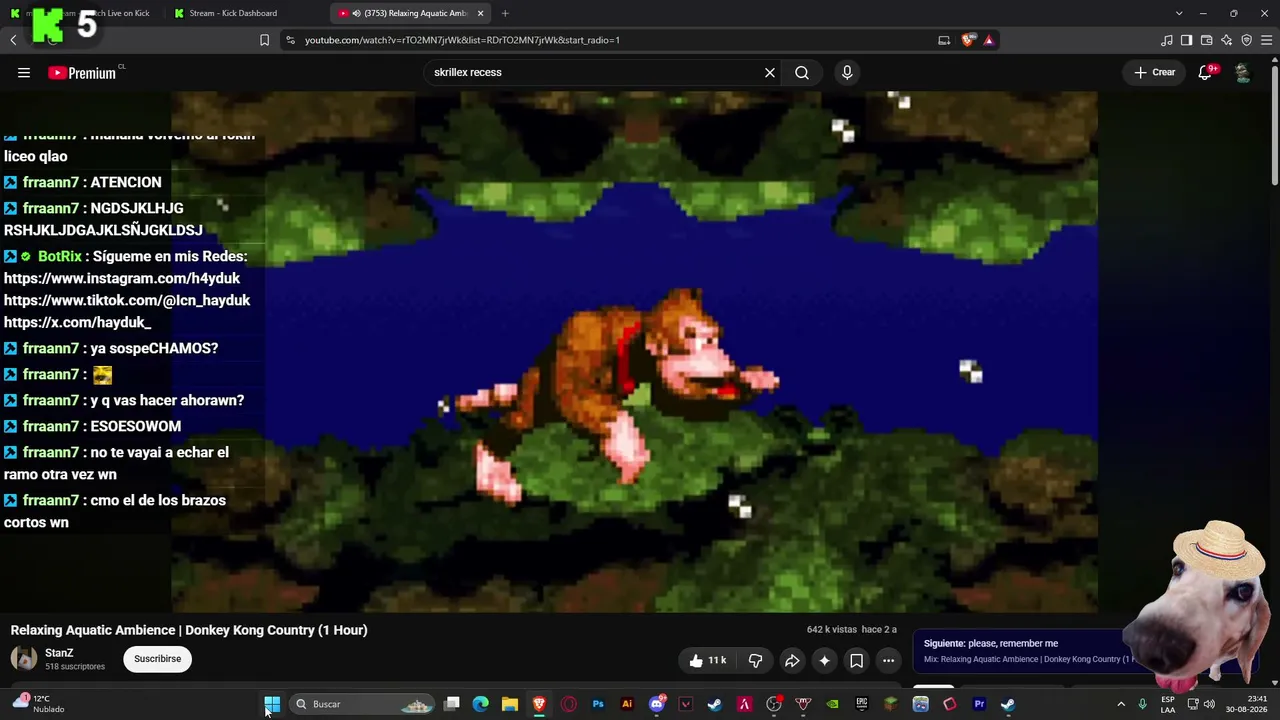1280x720 pixels.
Task: Open the weather widget showing Nublado
Action: [x=37, y=704]
